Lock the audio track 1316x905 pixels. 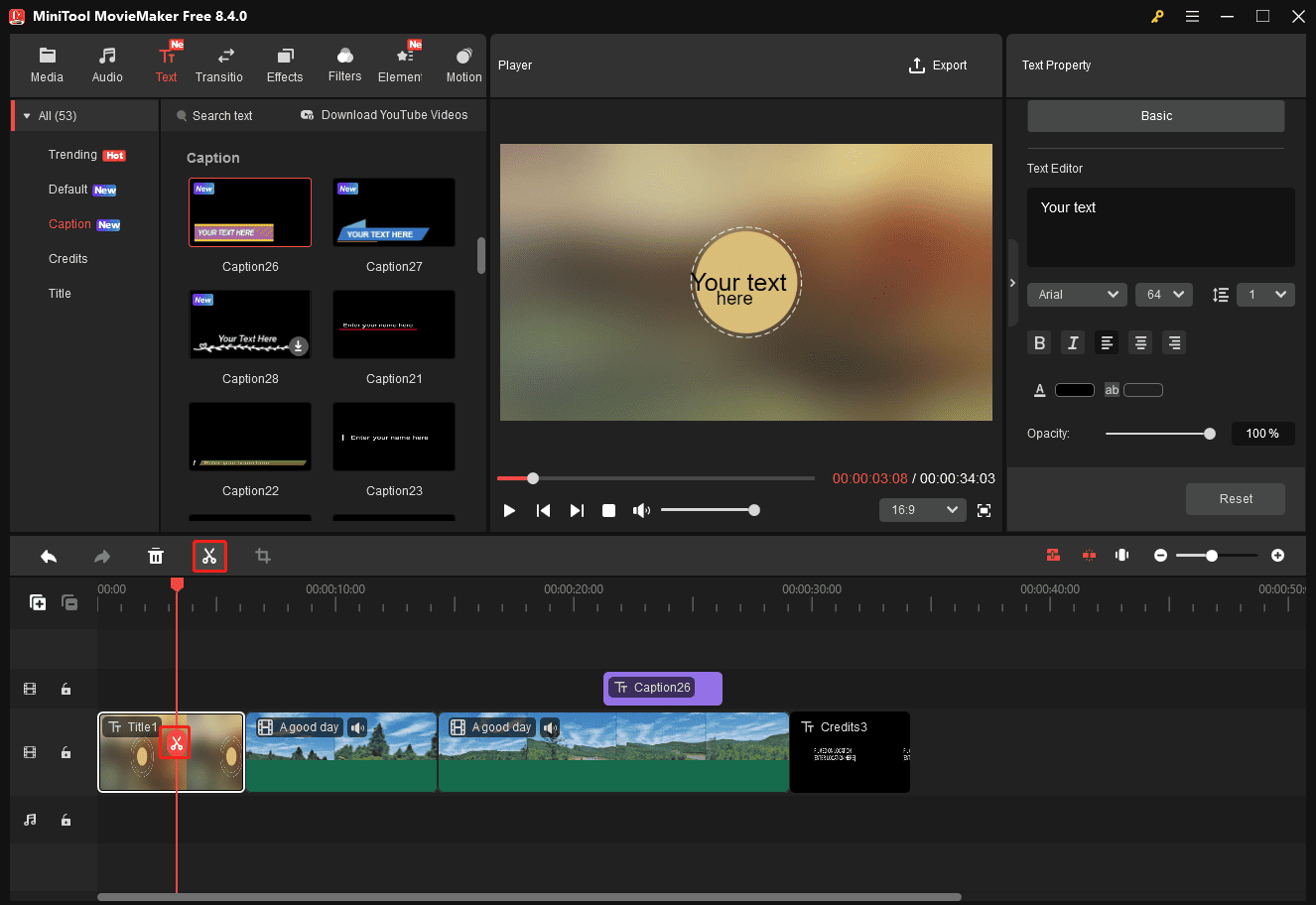click(66, 820)
